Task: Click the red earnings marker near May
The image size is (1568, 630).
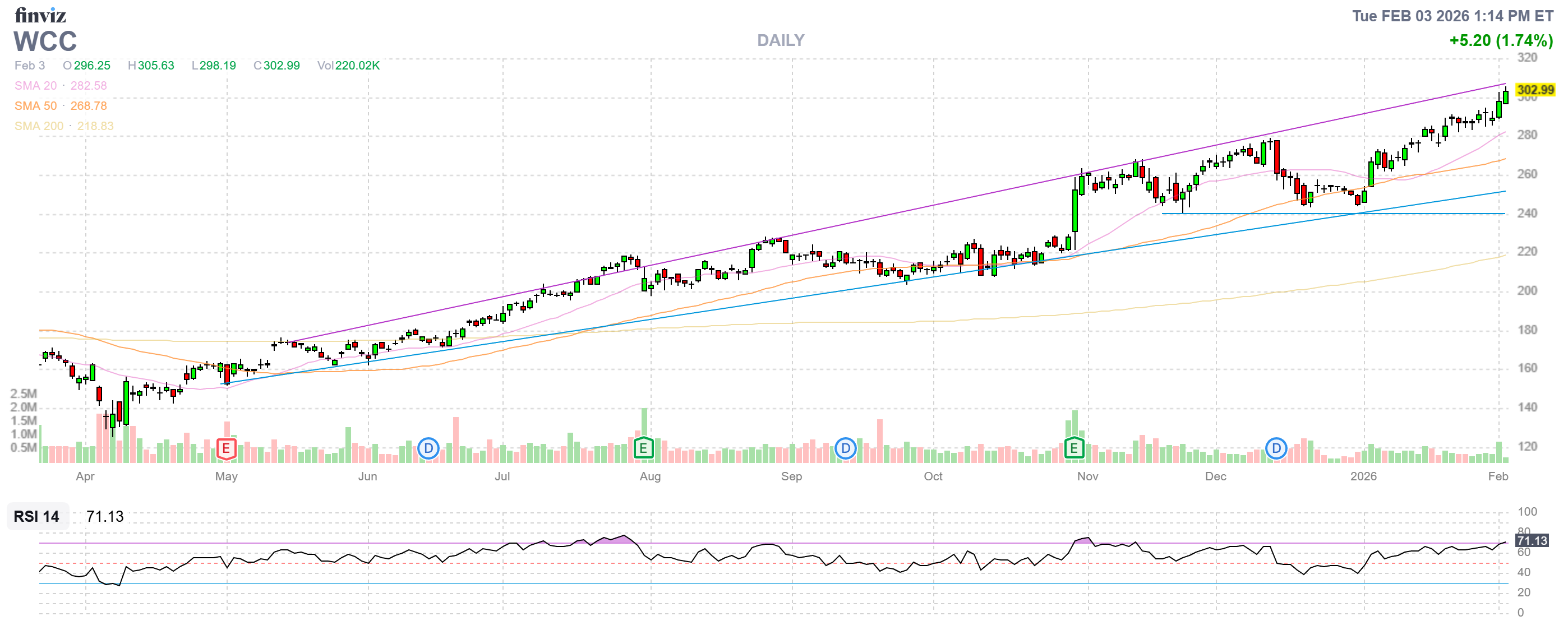Action: (x=226, y=450)
